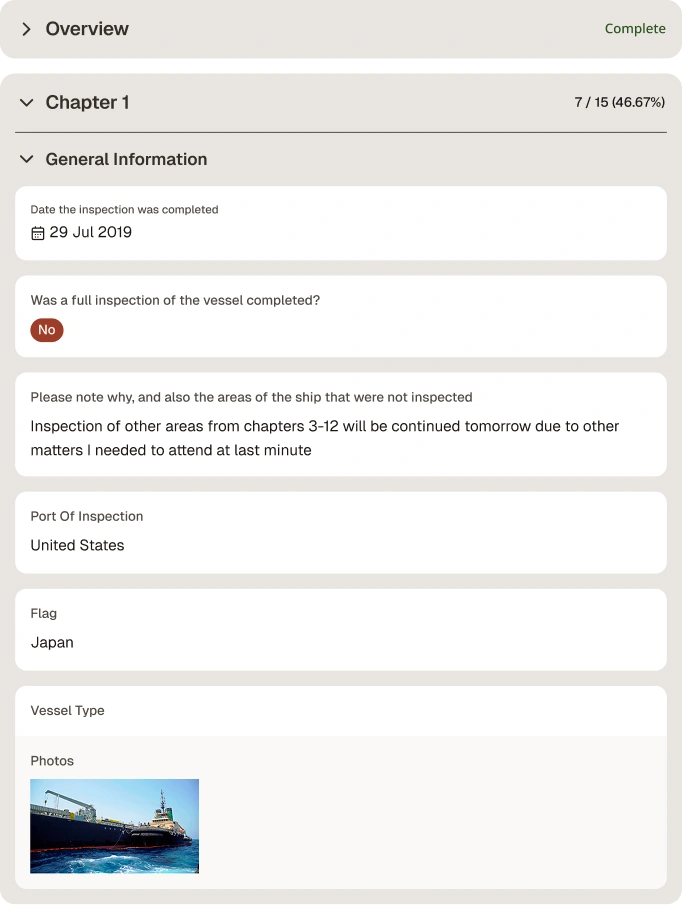Image resolution: width=682 pixels, height=905 pixels.
Task: Click the Date the inspection was completed label
Action: point(124,210)
